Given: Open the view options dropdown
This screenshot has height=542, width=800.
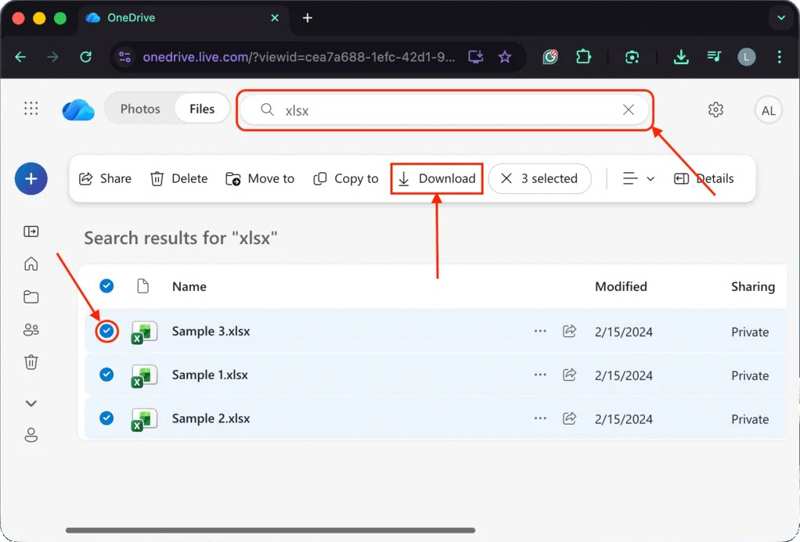Looking at the screenshot, I should 638,179.
